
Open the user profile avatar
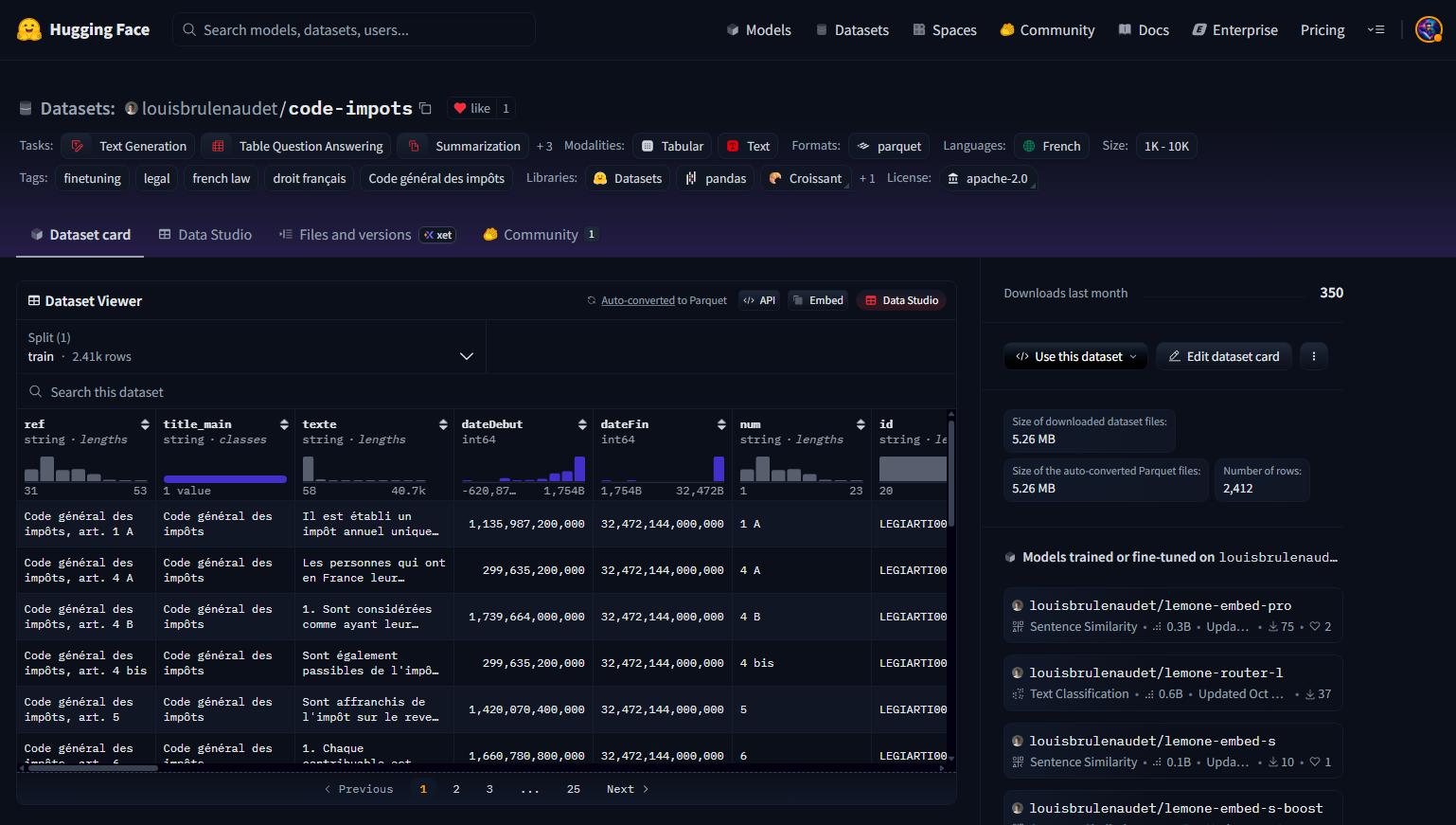[1427, 29]
